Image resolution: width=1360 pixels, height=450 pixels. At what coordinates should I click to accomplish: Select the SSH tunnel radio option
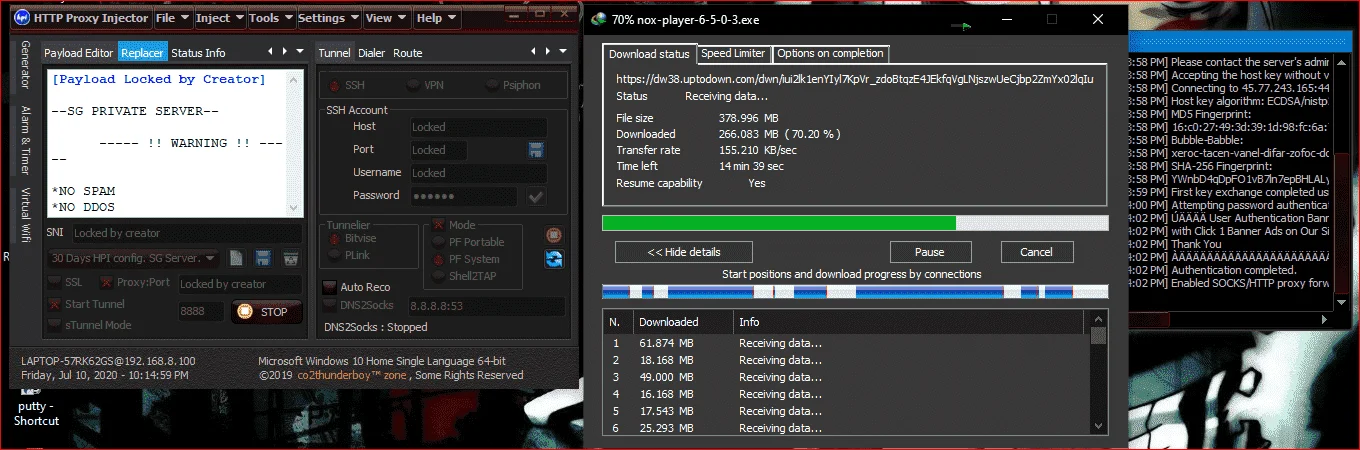(346, 85)
